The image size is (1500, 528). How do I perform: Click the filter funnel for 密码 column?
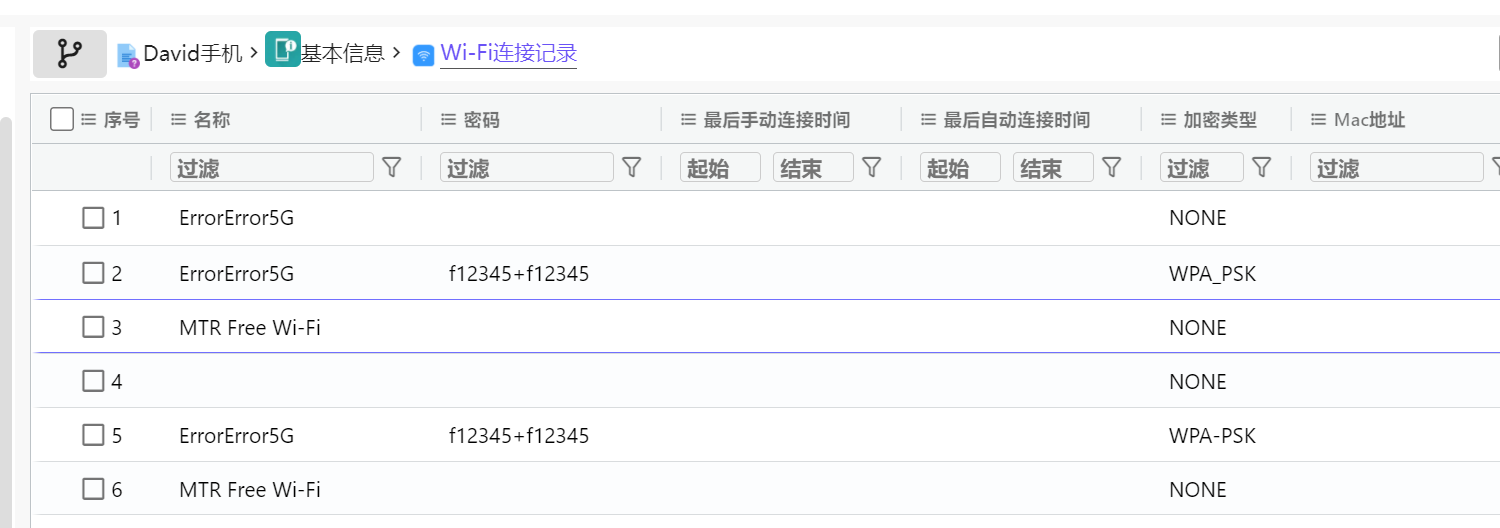click(631, 167)
